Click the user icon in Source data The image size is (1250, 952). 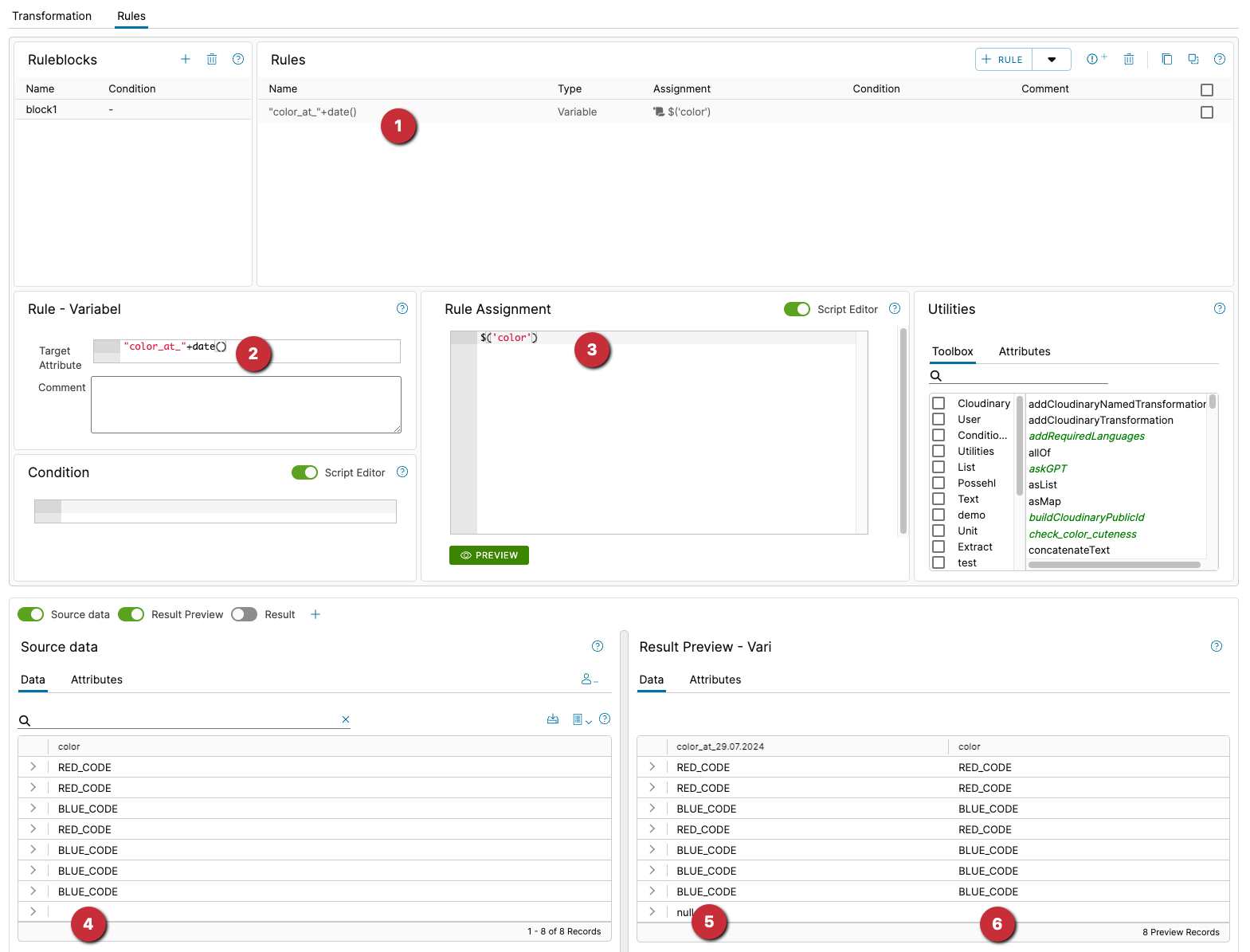(x=589, y=680)
